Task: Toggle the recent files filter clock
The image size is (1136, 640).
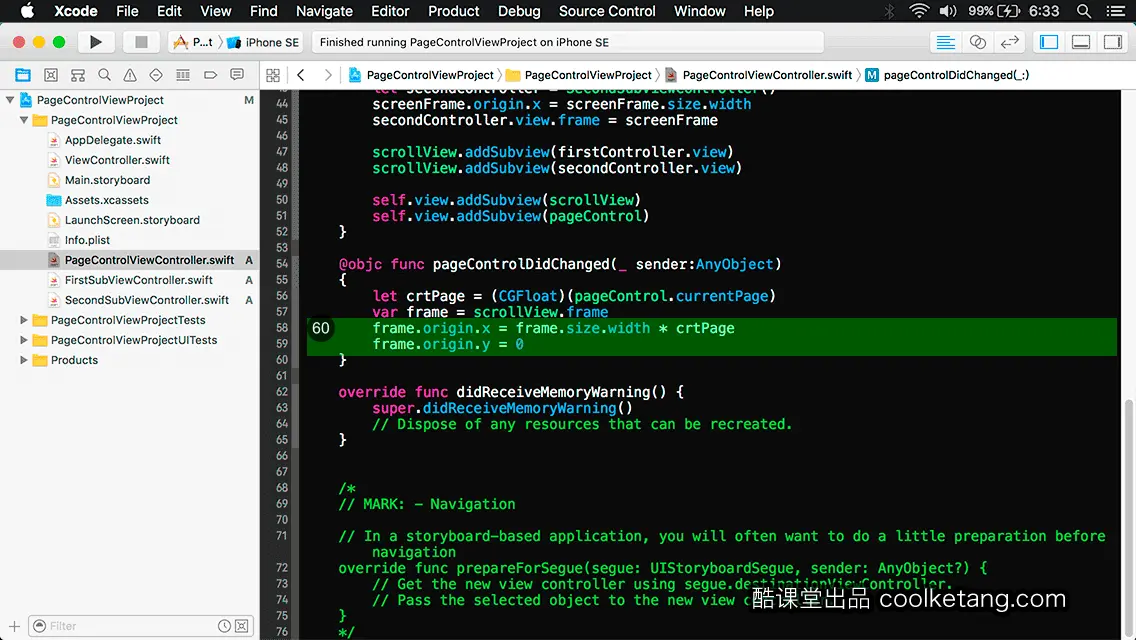Action: (x=225, y=626)
